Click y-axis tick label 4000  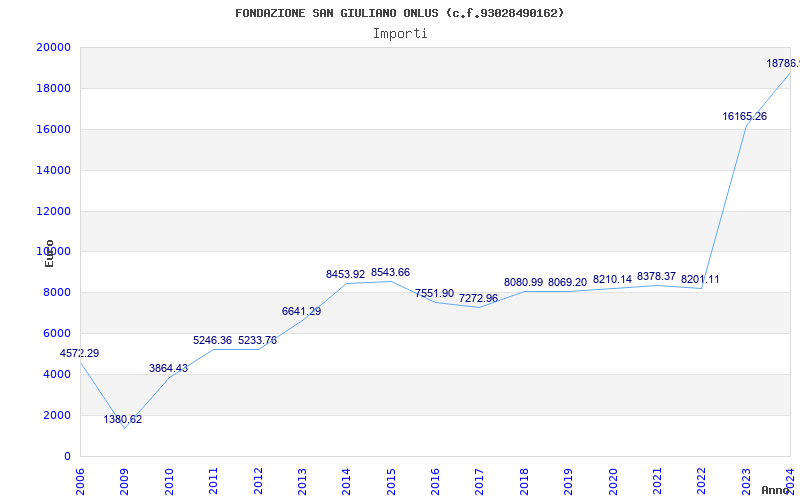click(x=57, y=374)
